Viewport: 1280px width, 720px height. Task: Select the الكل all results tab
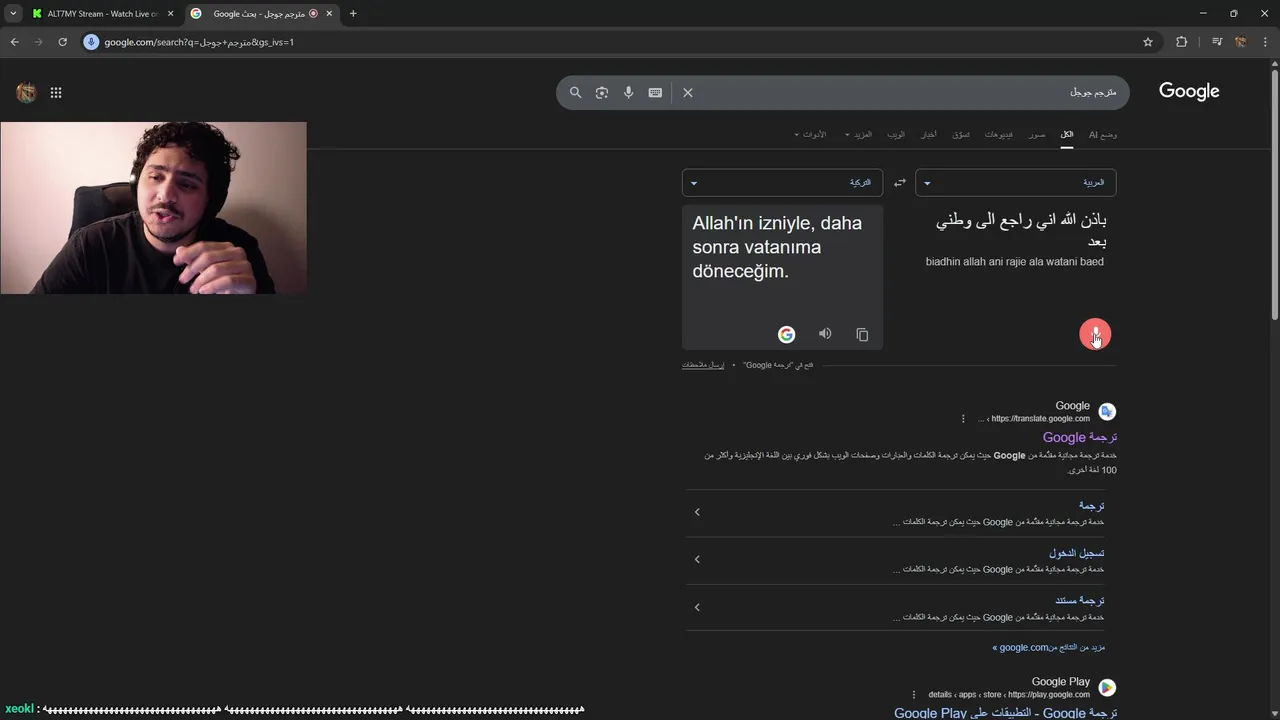tap(1067, 134)
